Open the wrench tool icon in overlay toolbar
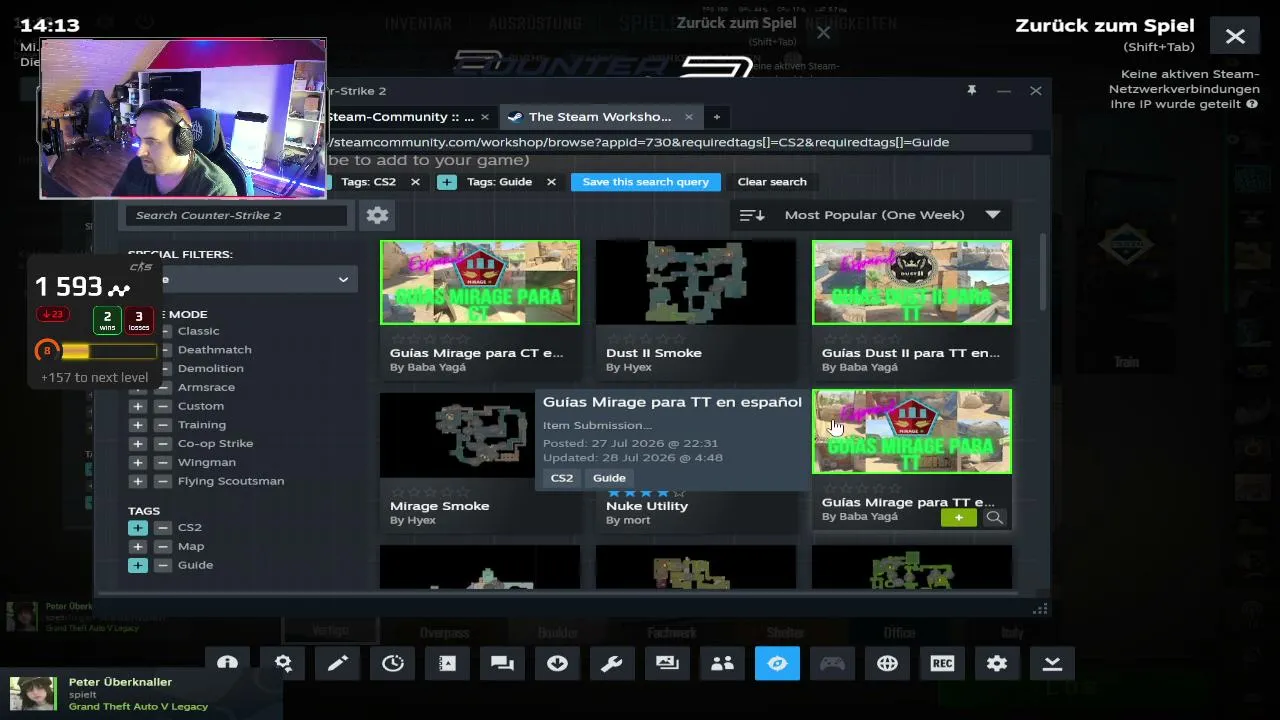Image resolution: width=1280 pixels, height=720 pixels. click(x=612, y=664)
